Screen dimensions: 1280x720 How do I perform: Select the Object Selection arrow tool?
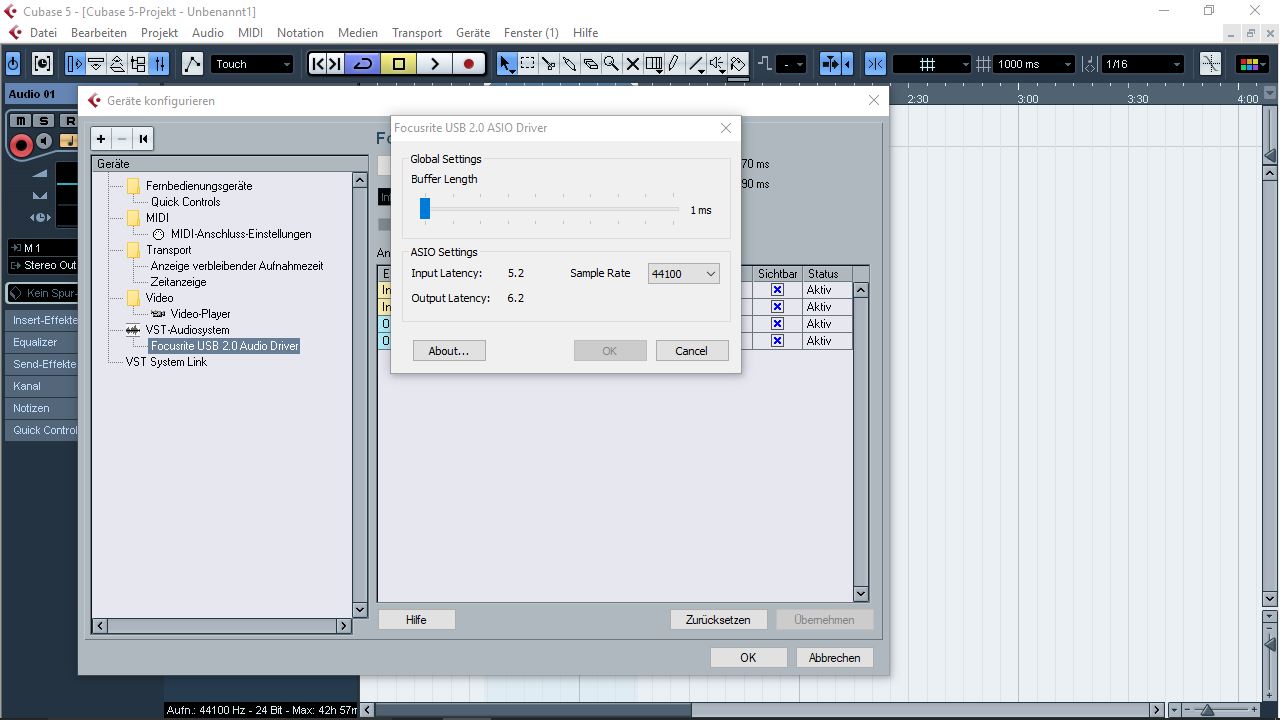click(x=507, y=64)
